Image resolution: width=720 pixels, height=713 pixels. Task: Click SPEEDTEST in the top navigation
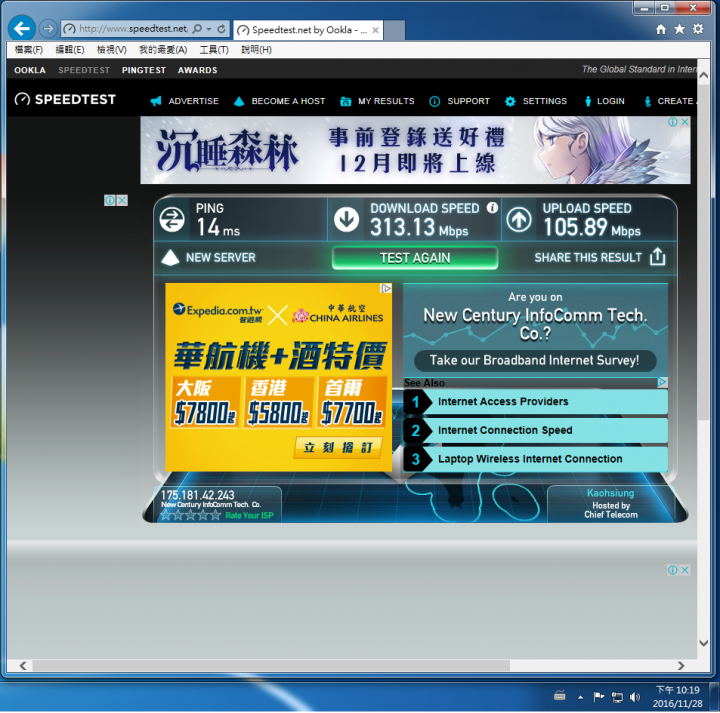click(x=84, y=70)
